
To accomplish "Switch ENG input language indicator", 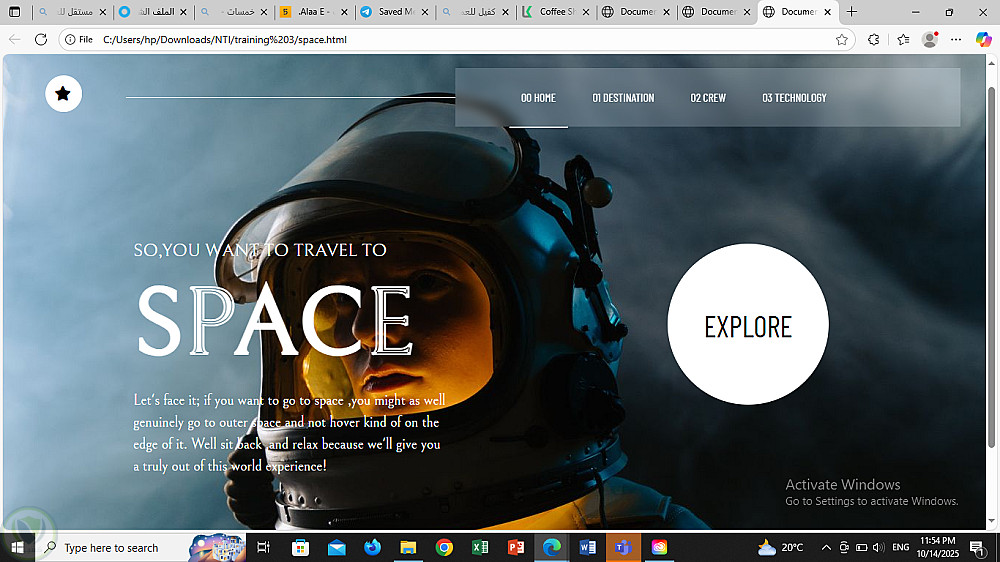I will point(901,547).
